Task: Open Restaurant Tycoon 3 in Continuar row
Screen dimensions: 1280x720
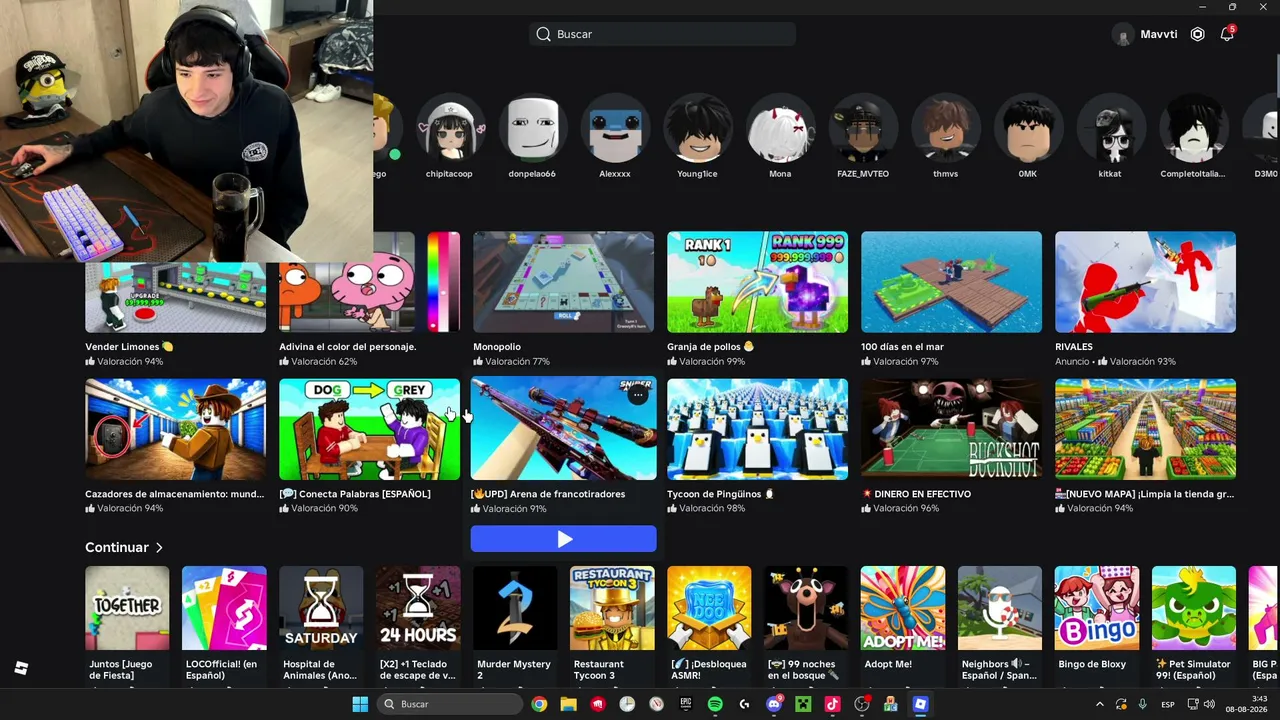Action: tap(612, 608)
